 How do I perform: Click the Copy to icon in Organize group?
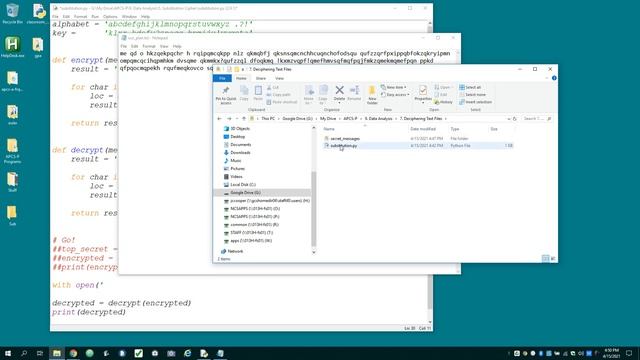coord(323,94)
